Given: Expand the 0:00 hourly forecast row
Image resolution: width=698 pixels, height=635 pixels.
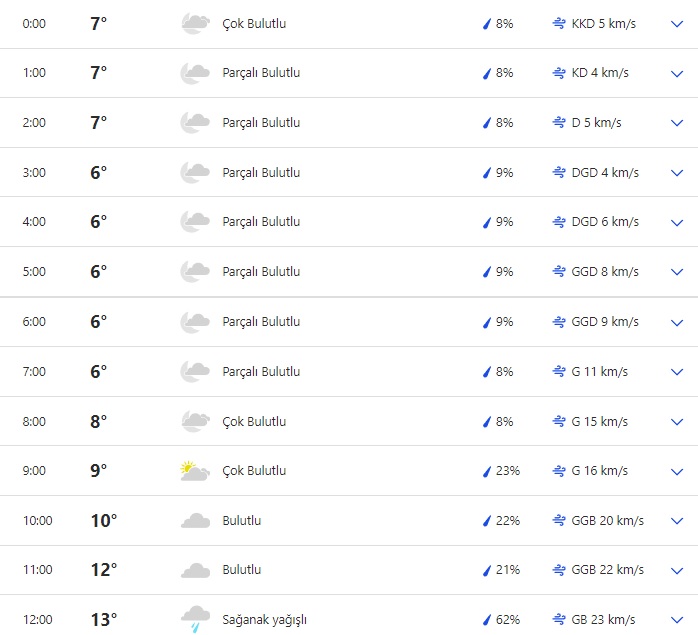Looking at the screenshot, I should click(x=676, y=23).
